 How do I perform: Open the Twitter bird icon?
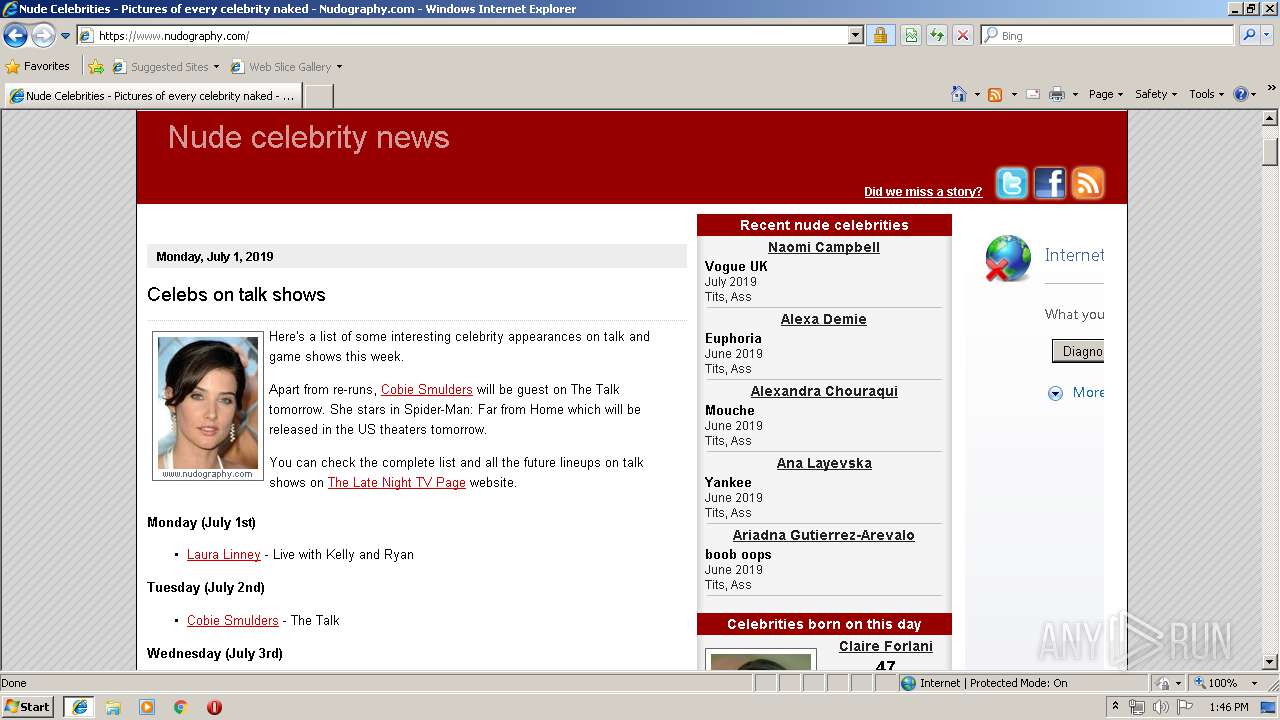1012,184
